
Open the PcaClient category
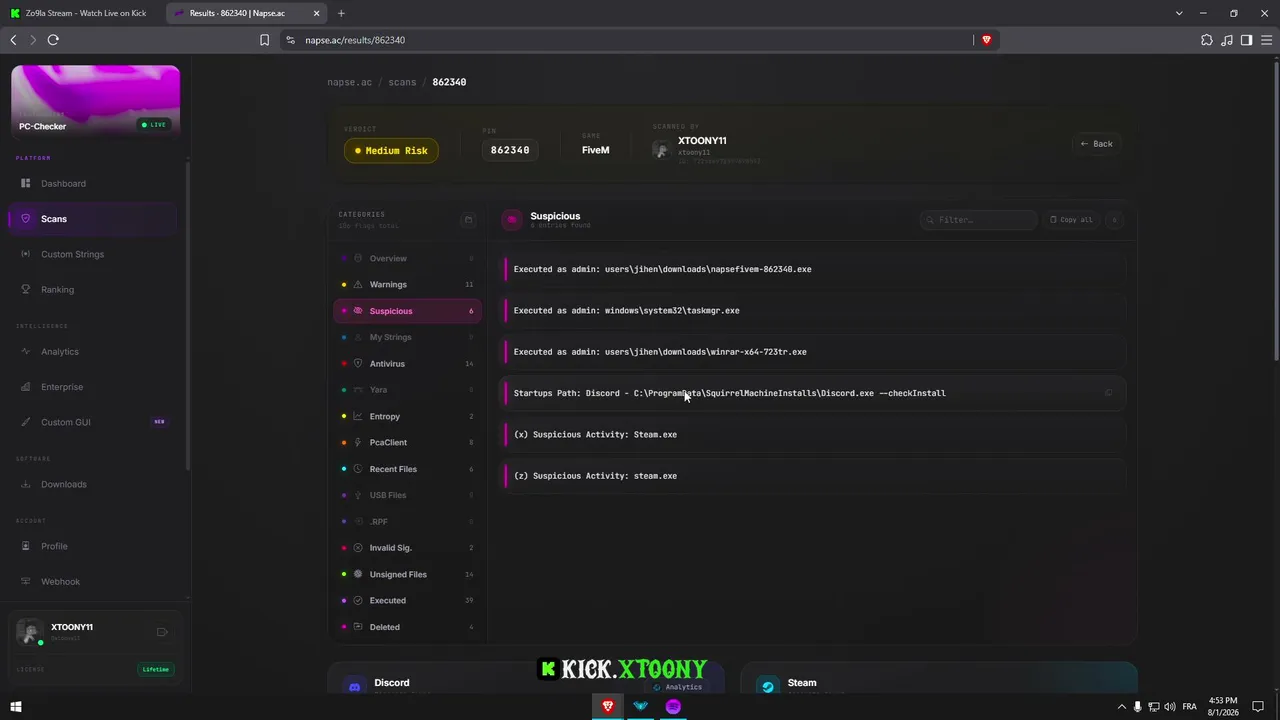click(407, 442)
